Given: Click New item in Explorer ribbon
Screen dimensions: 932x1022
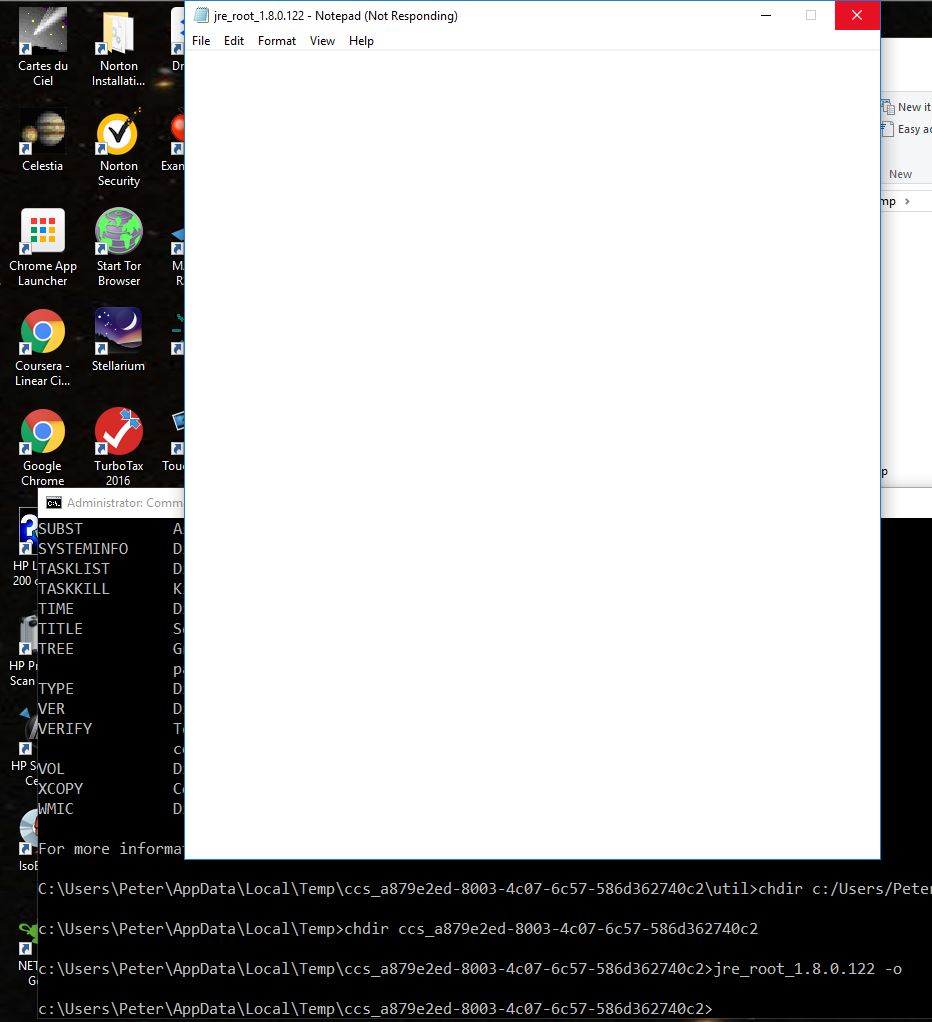Looking at the screenshot, I should (907, 107).
